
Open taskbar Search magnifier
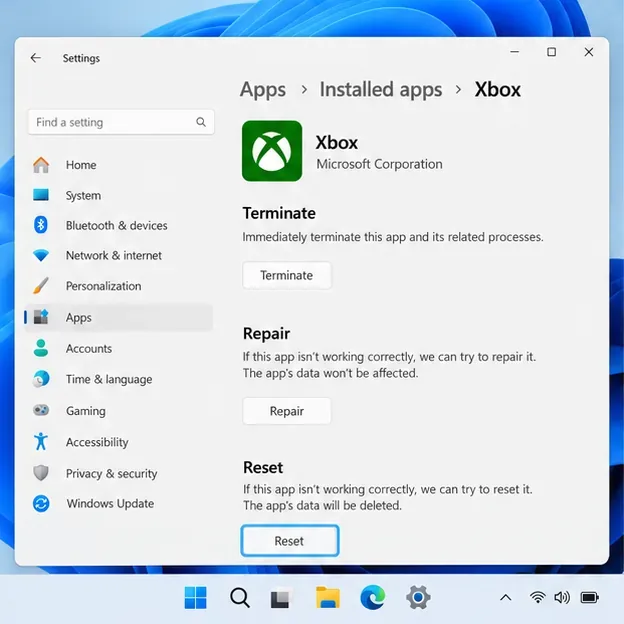coord(240,597)
